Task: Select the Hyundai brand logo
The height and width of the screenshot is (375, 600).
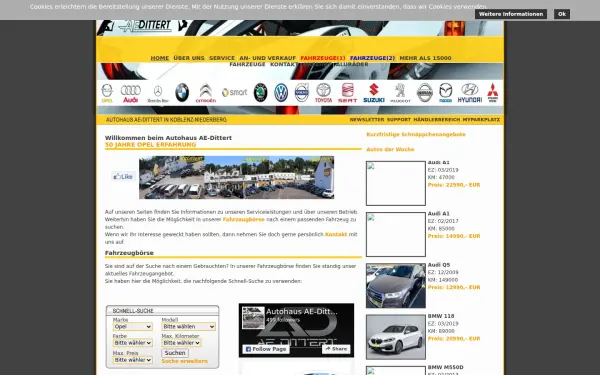Action: [x=470, y=93]
